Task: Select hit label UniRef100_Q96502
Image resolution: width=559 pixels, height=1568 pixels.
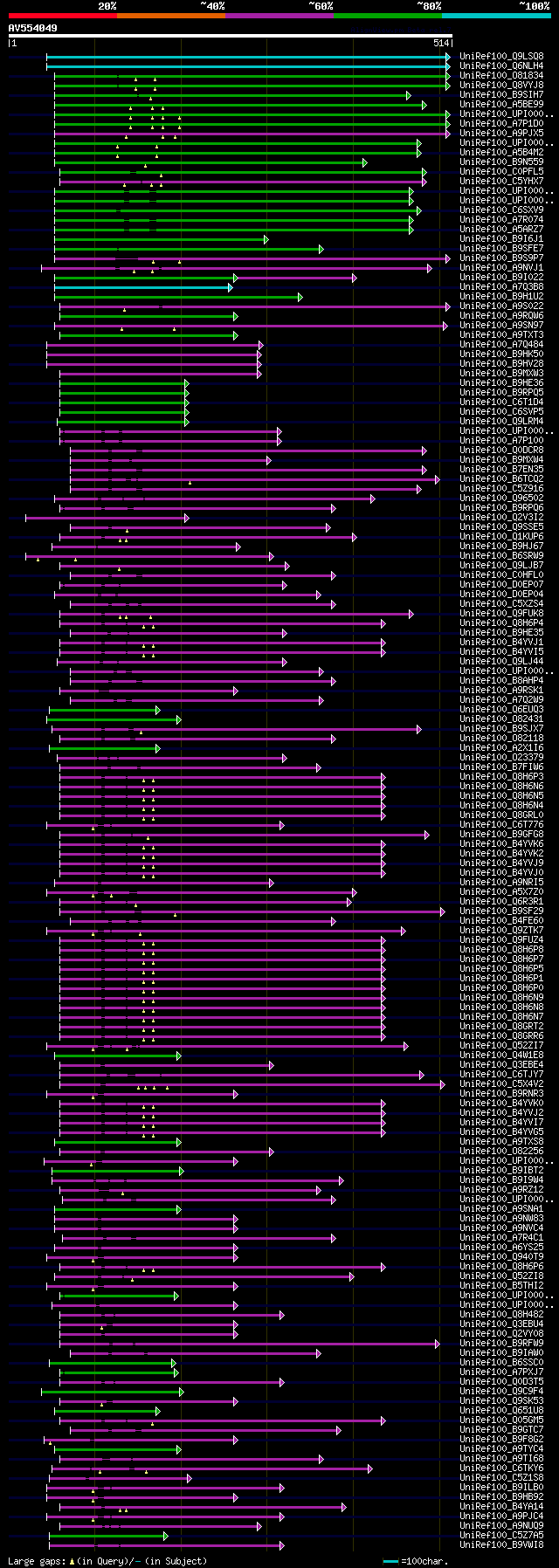Action: pos(501,498)
